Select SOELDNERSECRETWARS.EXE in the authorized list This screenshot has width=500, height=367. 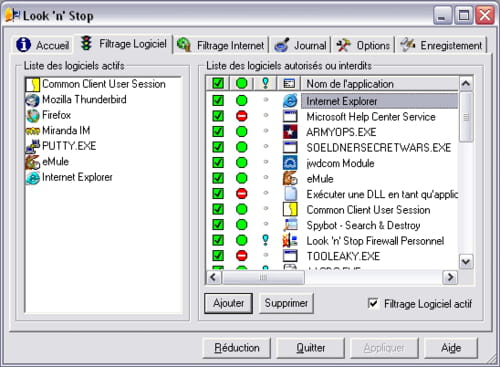(x=379, y=147)
